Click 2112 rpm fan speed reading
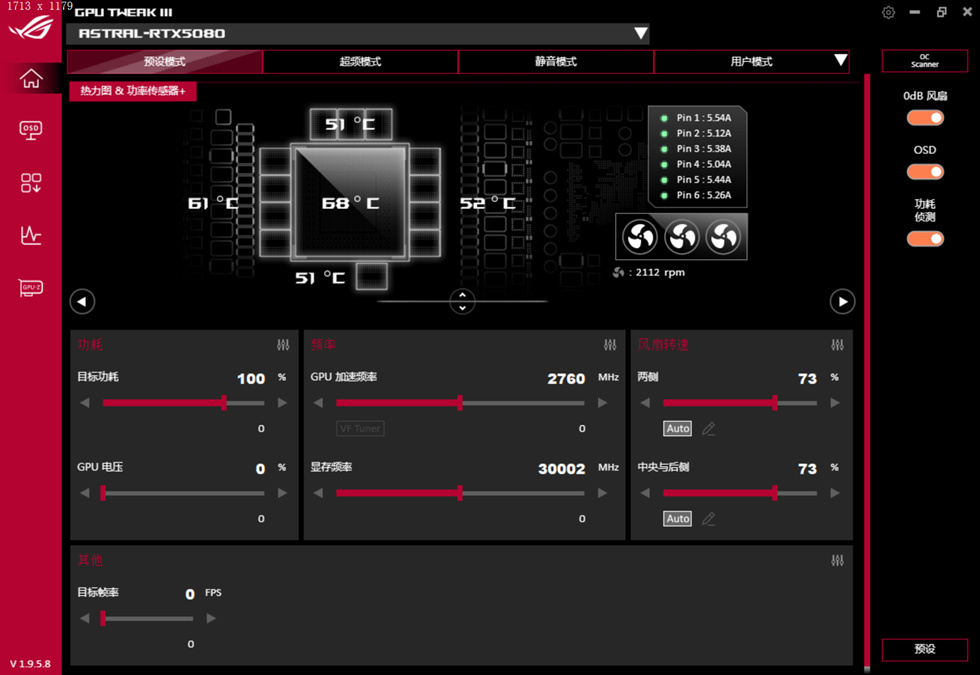980x675 pixels. (x=660, y=272)
